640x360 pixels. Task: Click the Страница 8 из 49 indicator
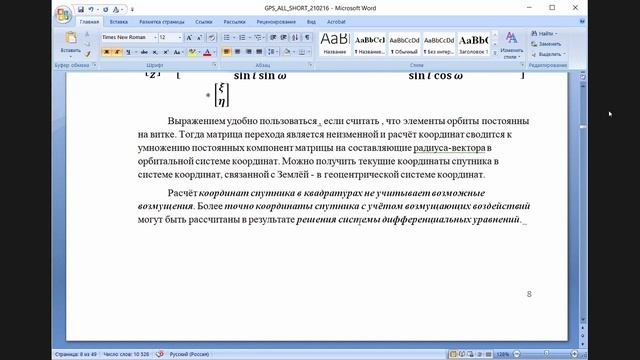click(x=76, y=354)
